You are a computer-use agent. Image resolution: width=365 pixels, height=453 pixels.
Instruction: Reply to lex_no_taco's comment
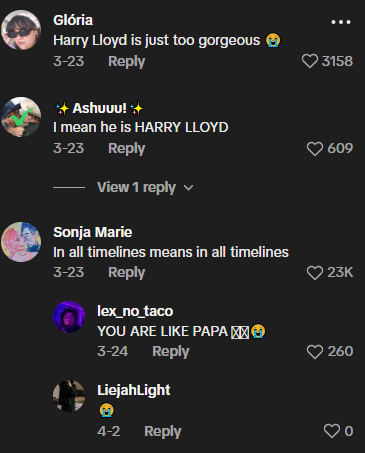[x=171, y=352]
